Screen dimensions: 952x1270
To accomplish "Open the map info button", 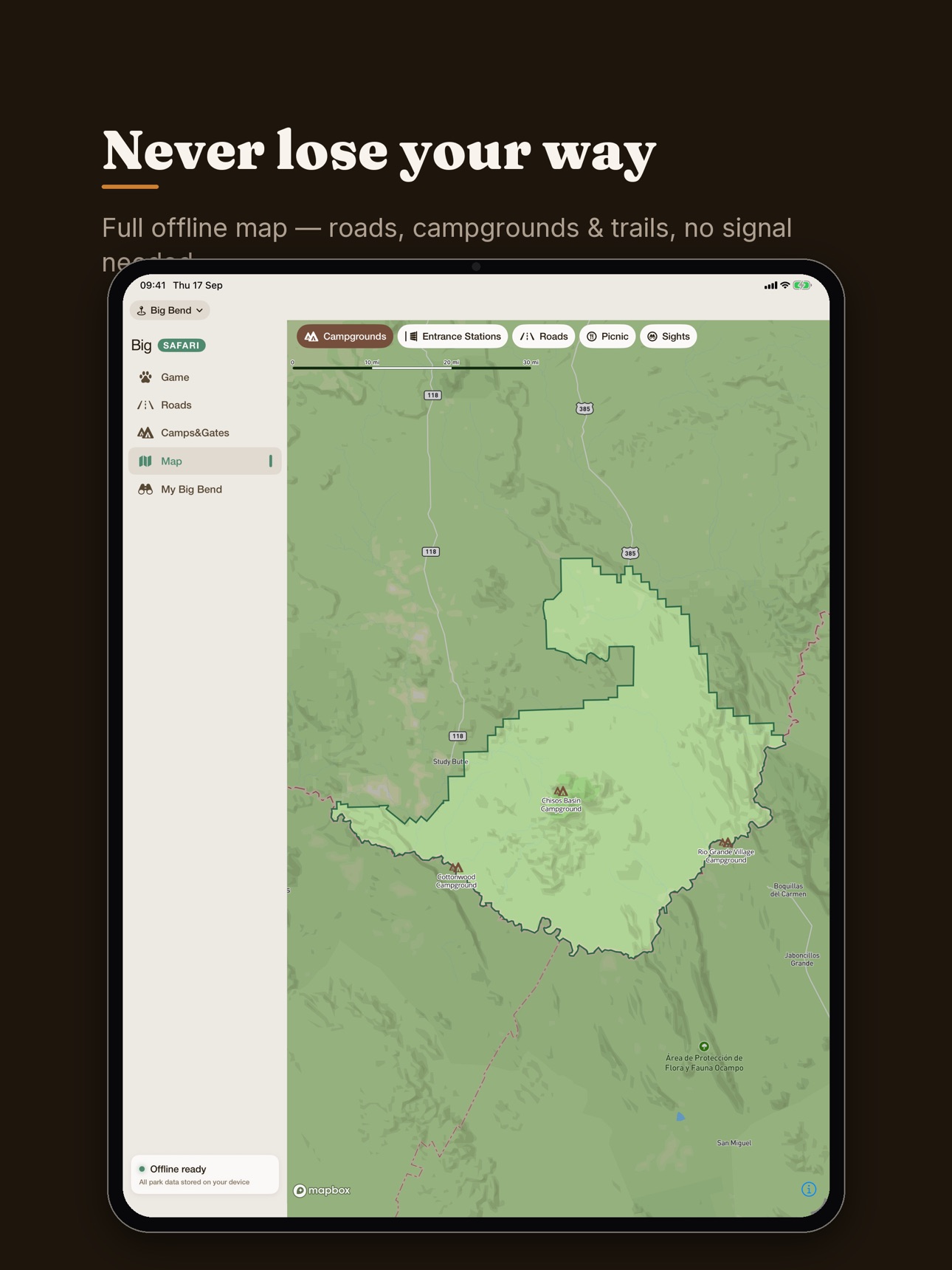I will [x=809, y=1189].
